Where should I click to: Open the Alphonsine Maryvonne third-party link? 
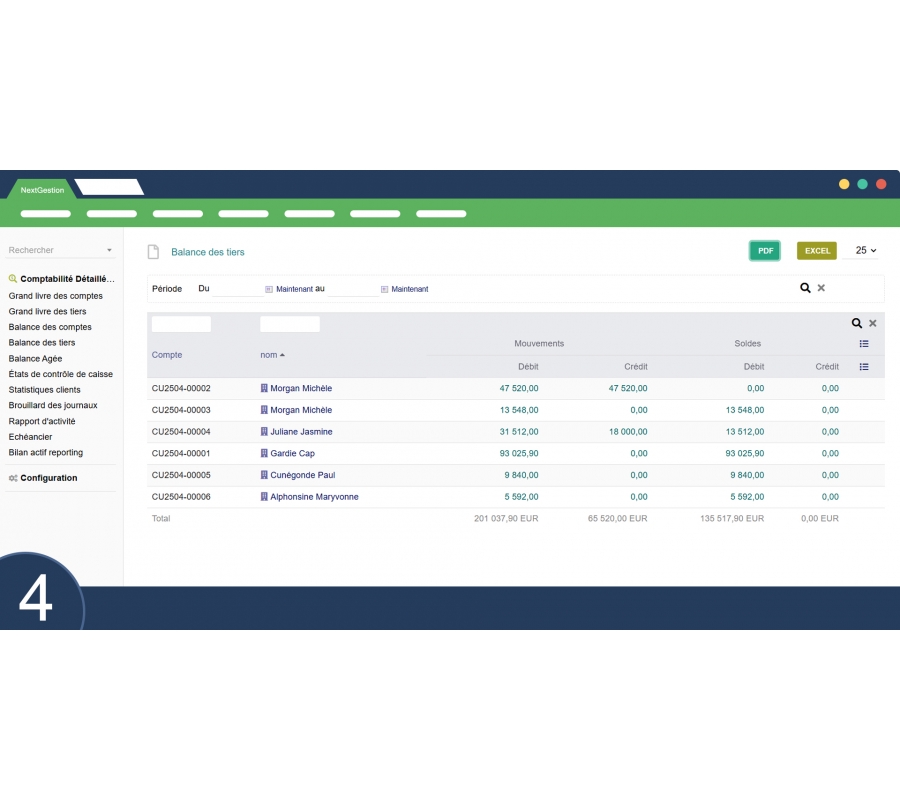click(x=314, y=497)
